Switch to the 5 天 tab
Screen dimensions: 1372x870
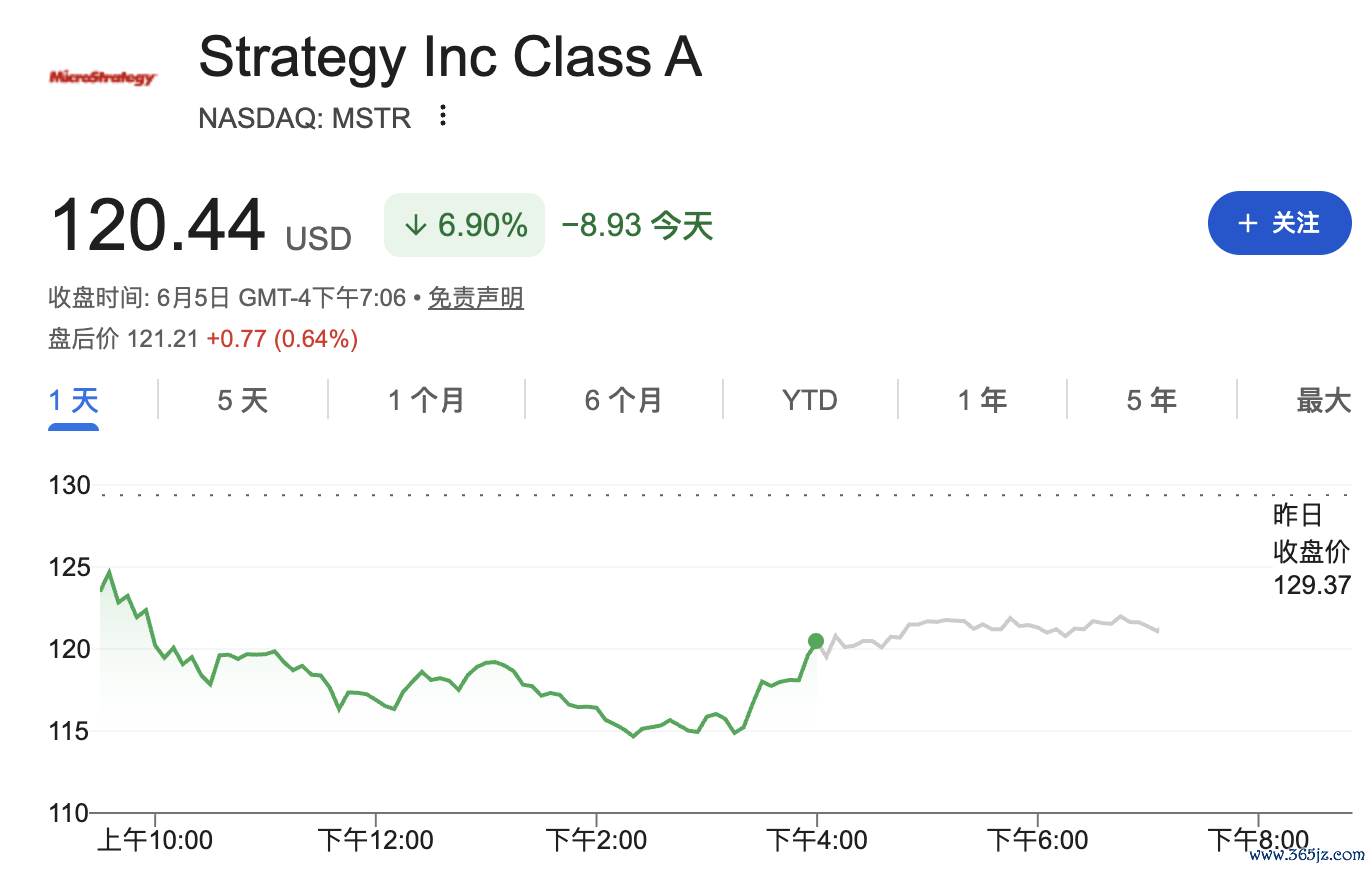[243, 401]
